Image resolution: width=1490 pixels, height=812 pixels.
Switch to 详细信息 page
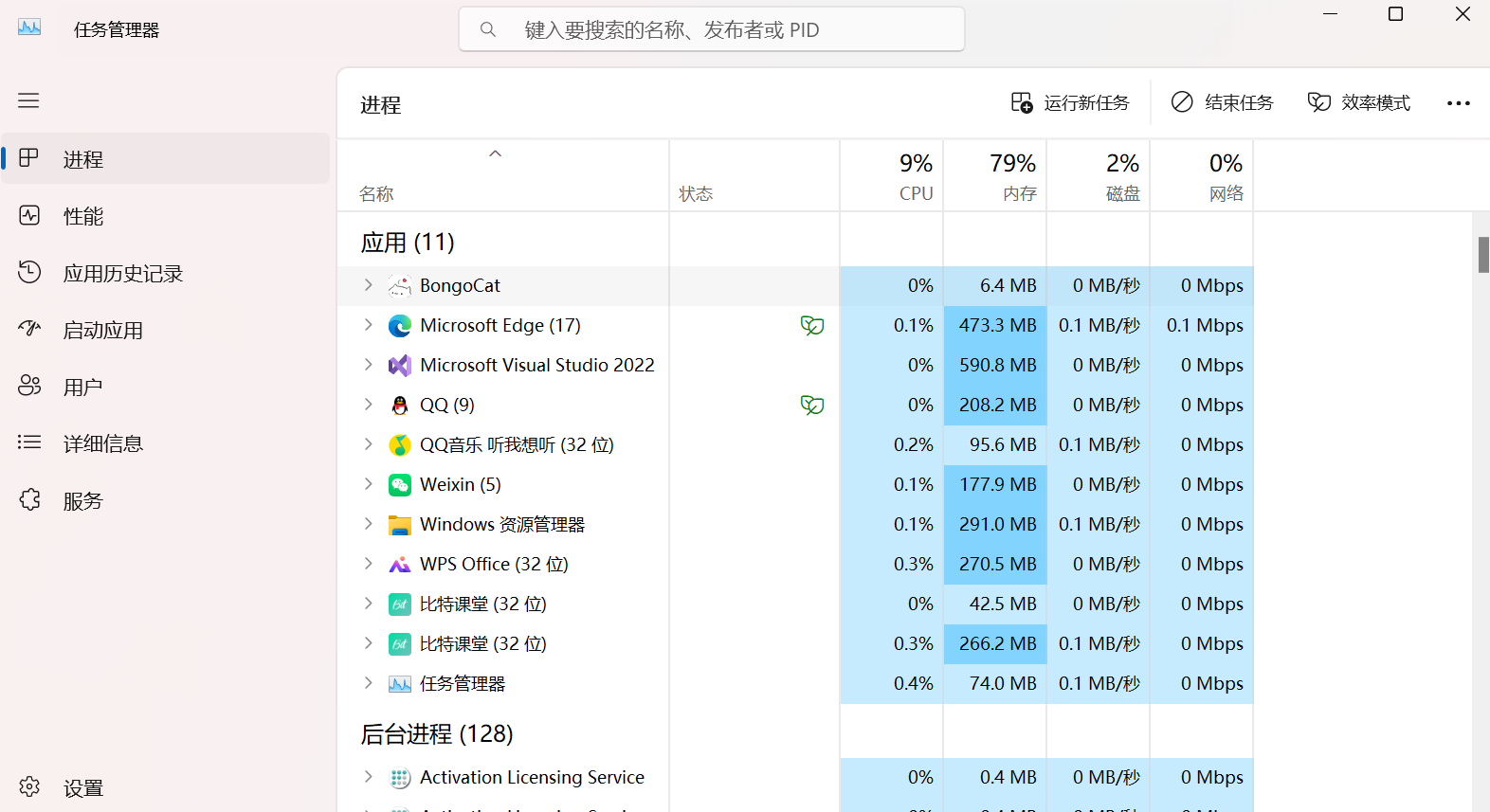167,443
